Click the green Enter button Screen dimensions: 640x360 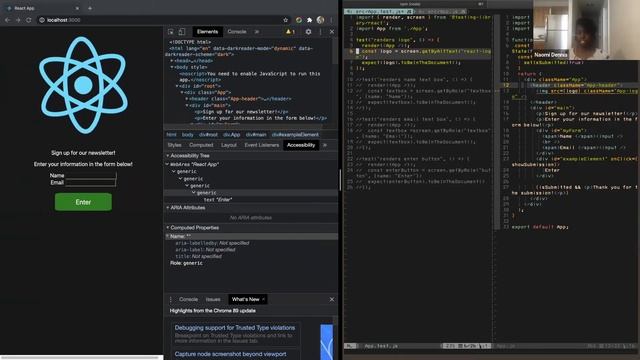(x=83, y=202)
